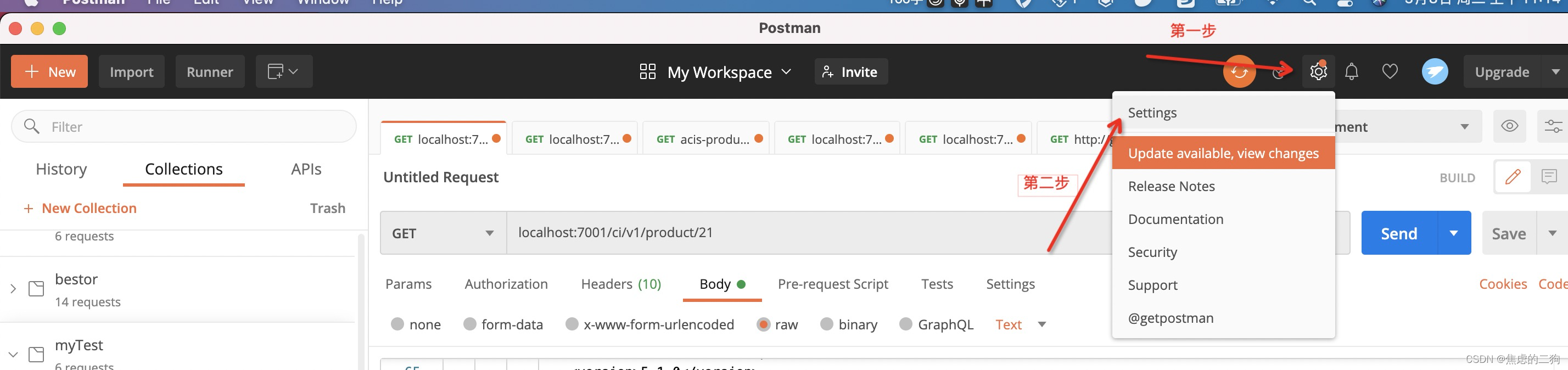The height and width of the screenshot is (370, 1568).
Task: Click the myTest folder icon
Action: point(37,354)
